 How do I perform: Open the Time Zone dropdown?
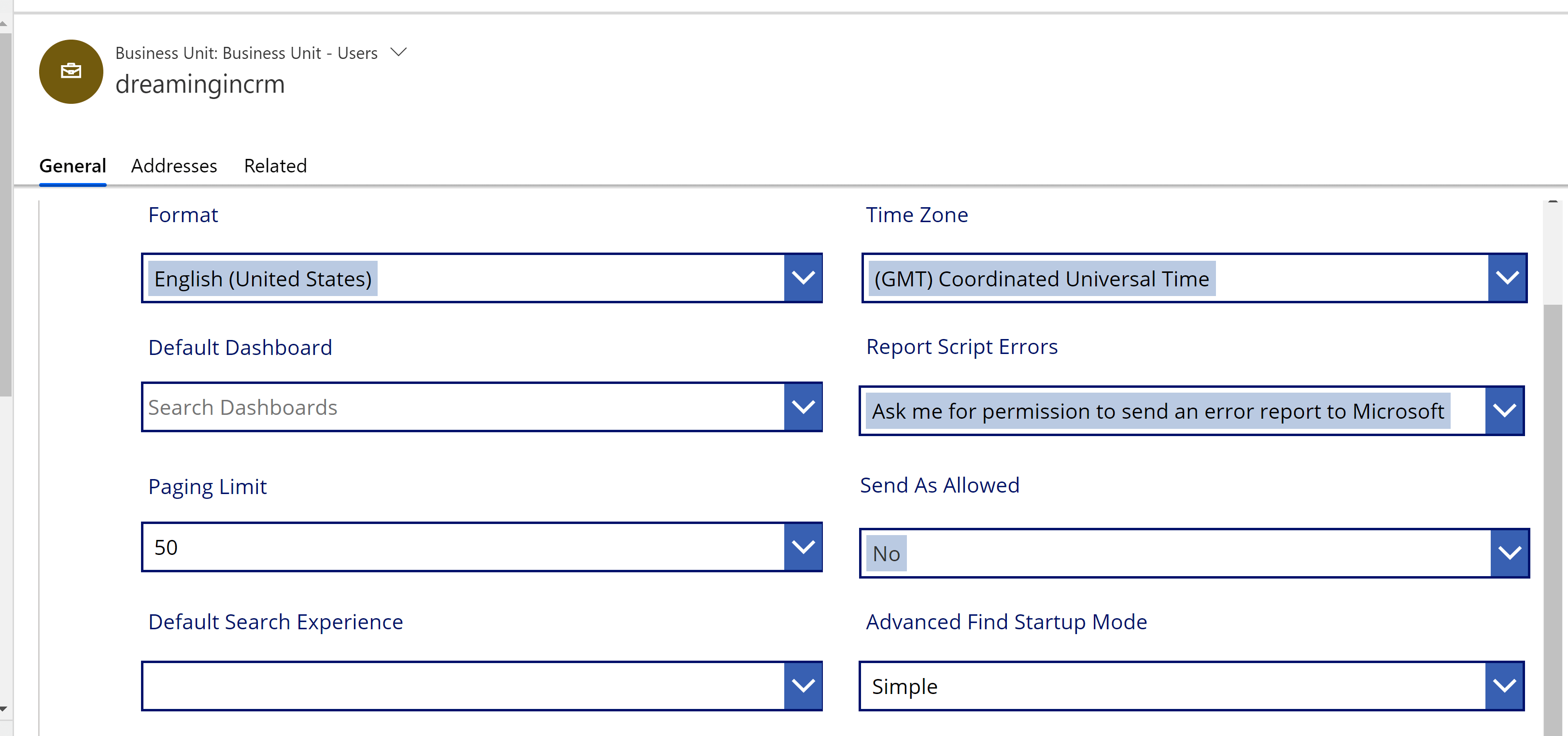(x=1508, y=278)
